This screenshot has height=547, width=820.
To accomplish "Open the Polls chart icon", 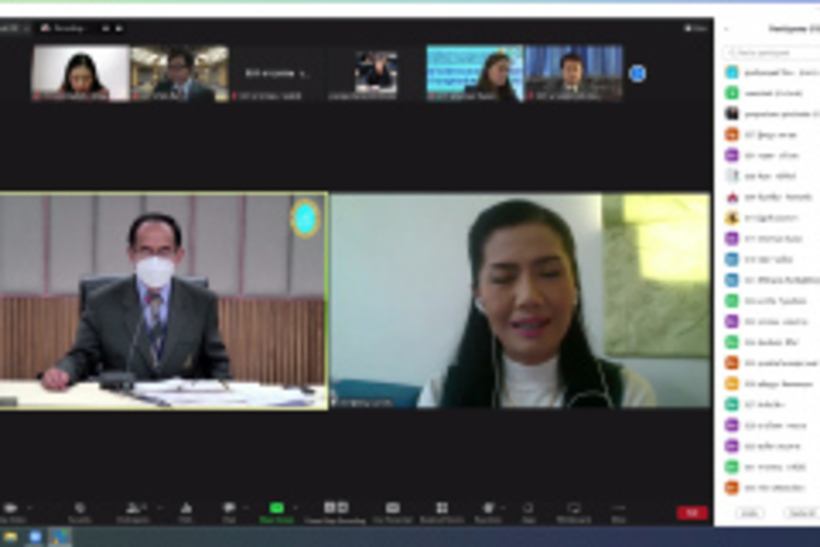I will (186, 508).
